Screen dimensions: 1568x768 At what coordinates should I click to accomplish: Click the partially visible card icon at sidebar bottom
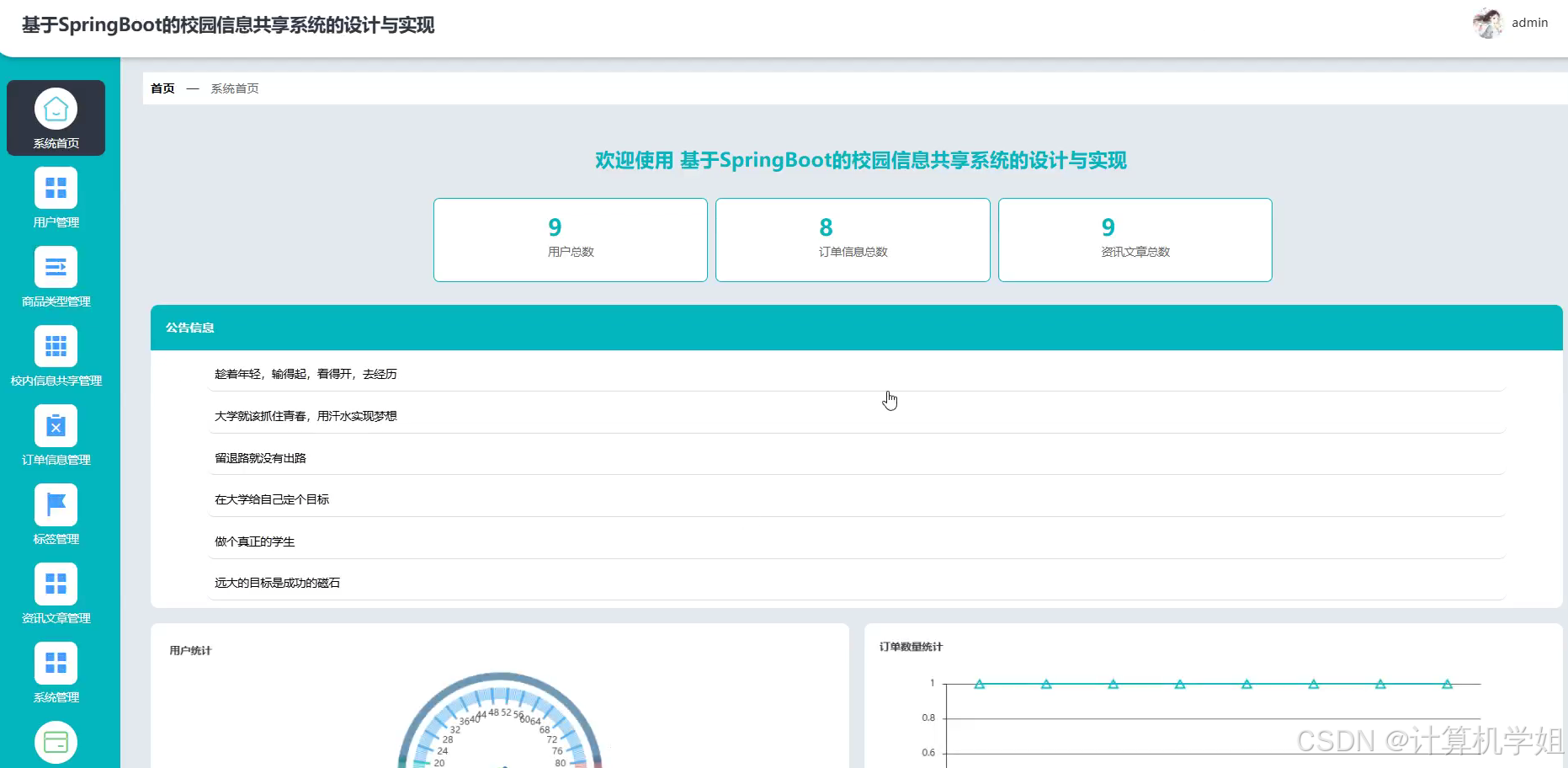coord(56,742)
